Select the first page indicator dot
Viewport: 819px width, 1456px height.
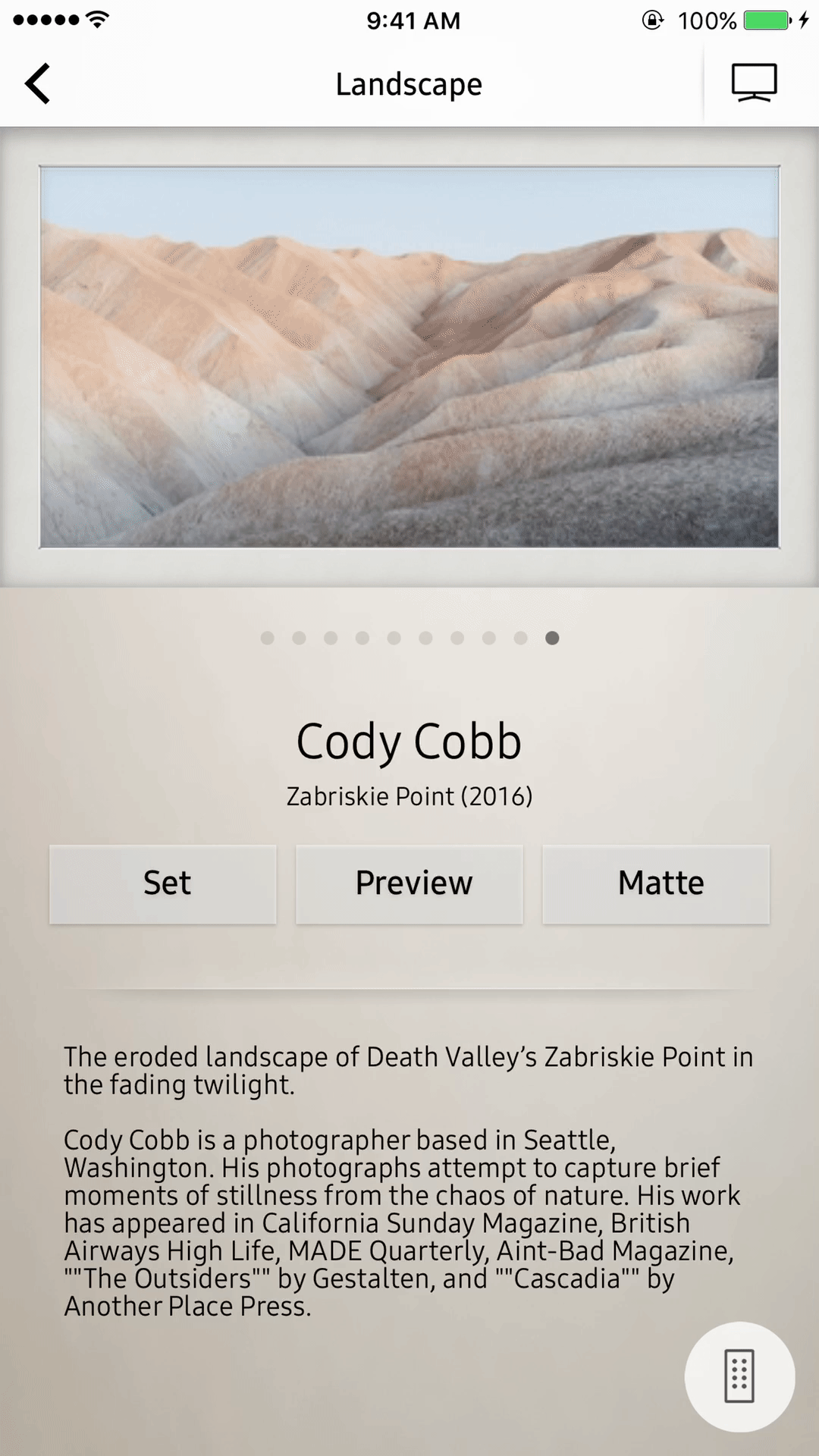(267, 638)
